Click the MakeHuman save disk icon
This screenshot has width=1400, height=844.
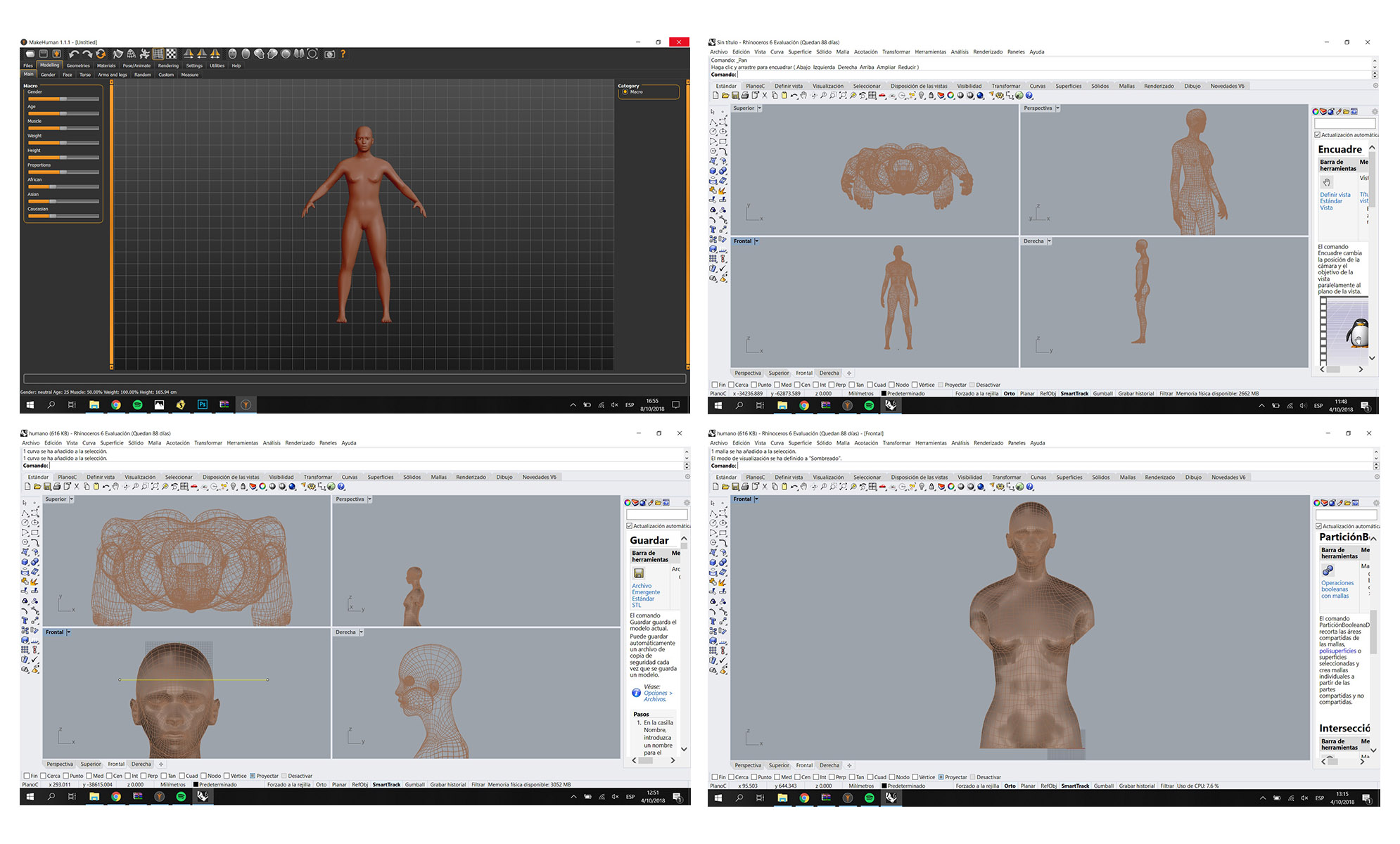(44, 54)
